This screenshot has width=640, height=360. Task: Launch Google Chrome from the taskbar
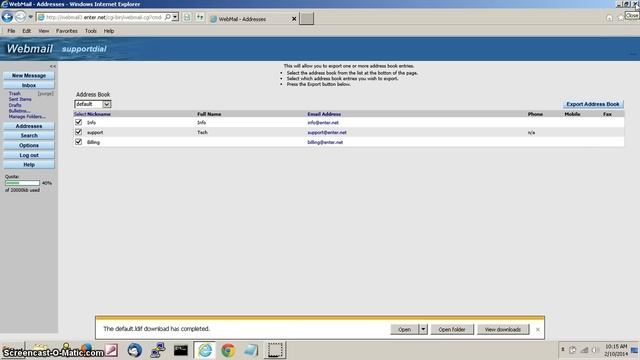click(228, 350)
